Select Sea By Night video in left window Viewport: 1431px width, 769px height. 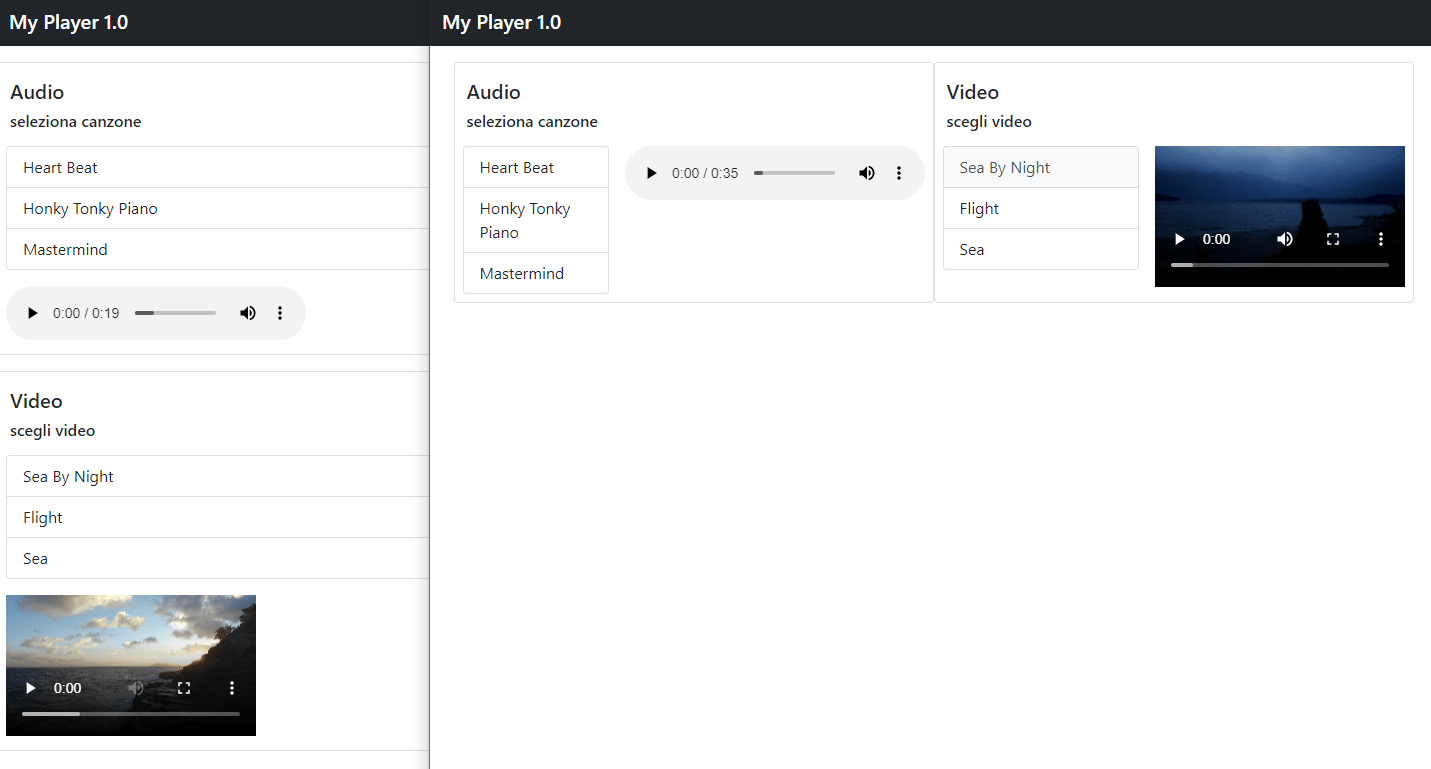(218, 476)
